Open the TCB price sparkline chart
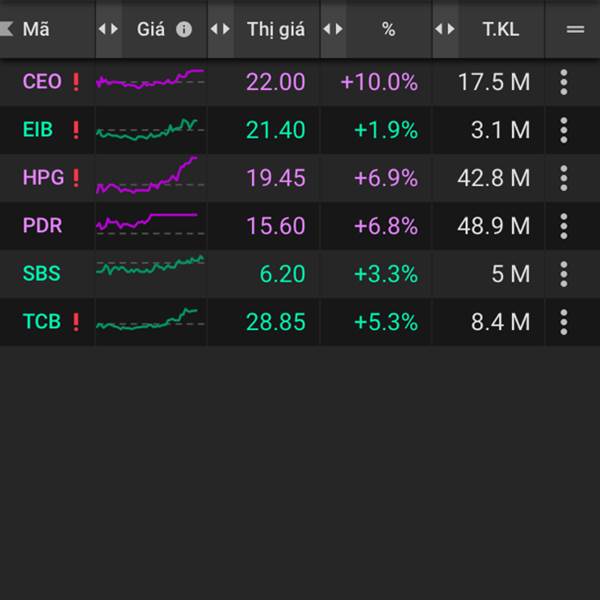Image resolution: width=600 pixels, height=600 pixels. (150, 319)
